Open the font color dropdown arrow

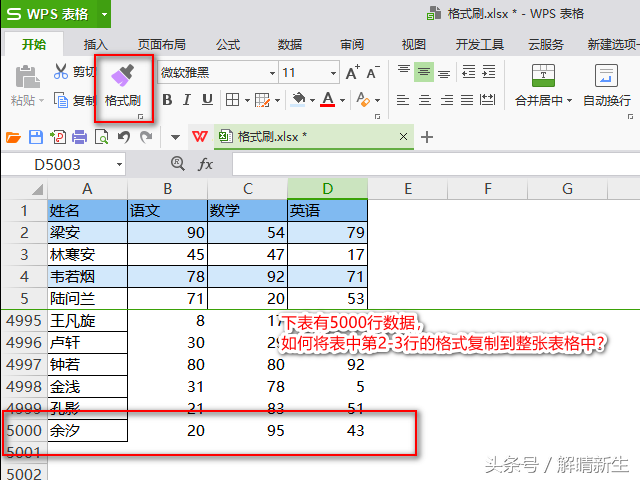342,100
